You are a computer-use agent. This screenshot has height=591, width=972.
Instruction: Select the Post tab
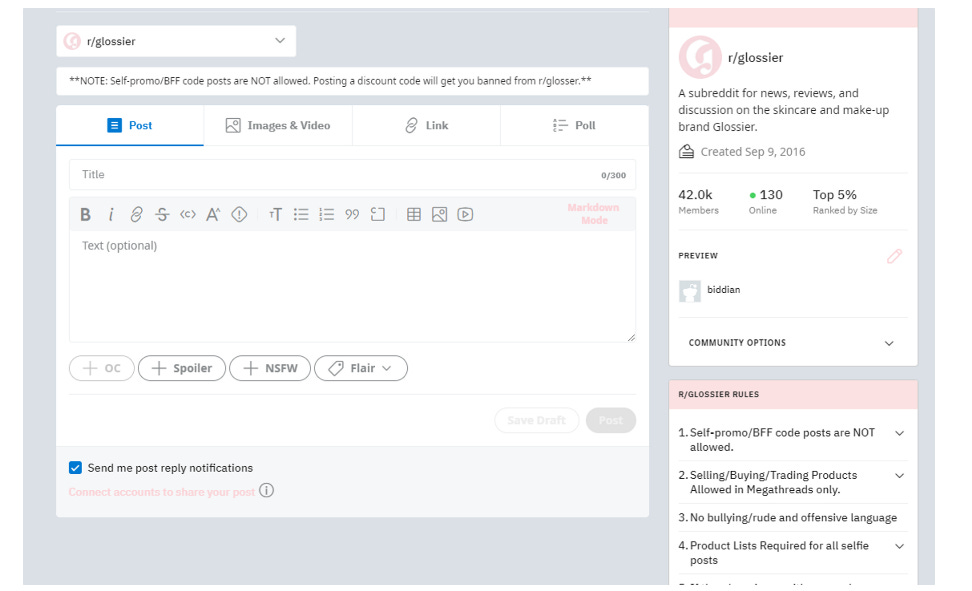tap(130, 125)
